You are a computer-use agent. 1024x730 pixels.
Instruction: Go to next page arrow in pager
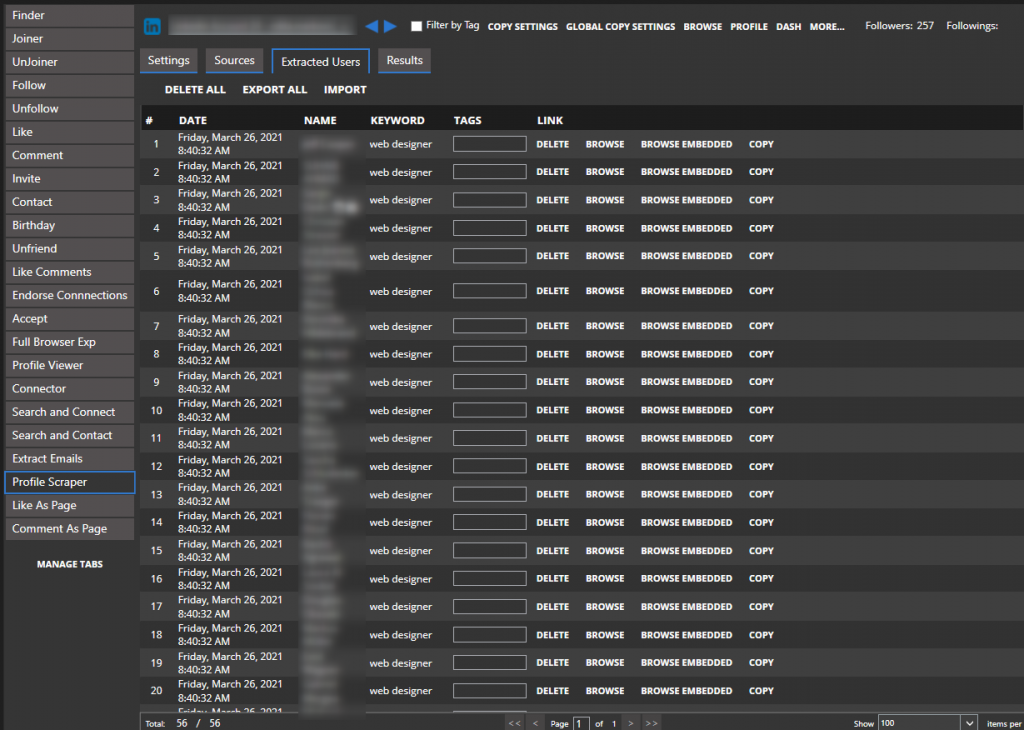tap(630, 723)
